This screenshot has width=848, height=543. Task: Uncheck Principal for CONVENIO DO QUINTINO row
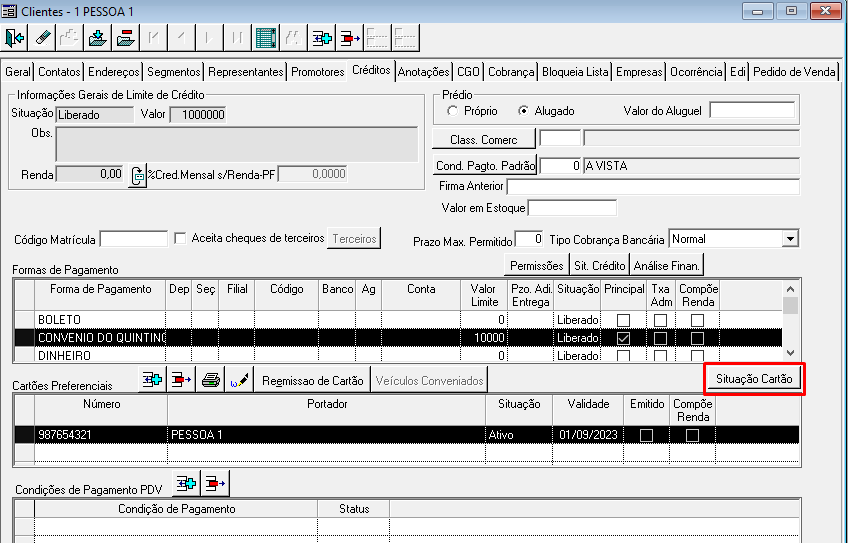click(623, 338)
